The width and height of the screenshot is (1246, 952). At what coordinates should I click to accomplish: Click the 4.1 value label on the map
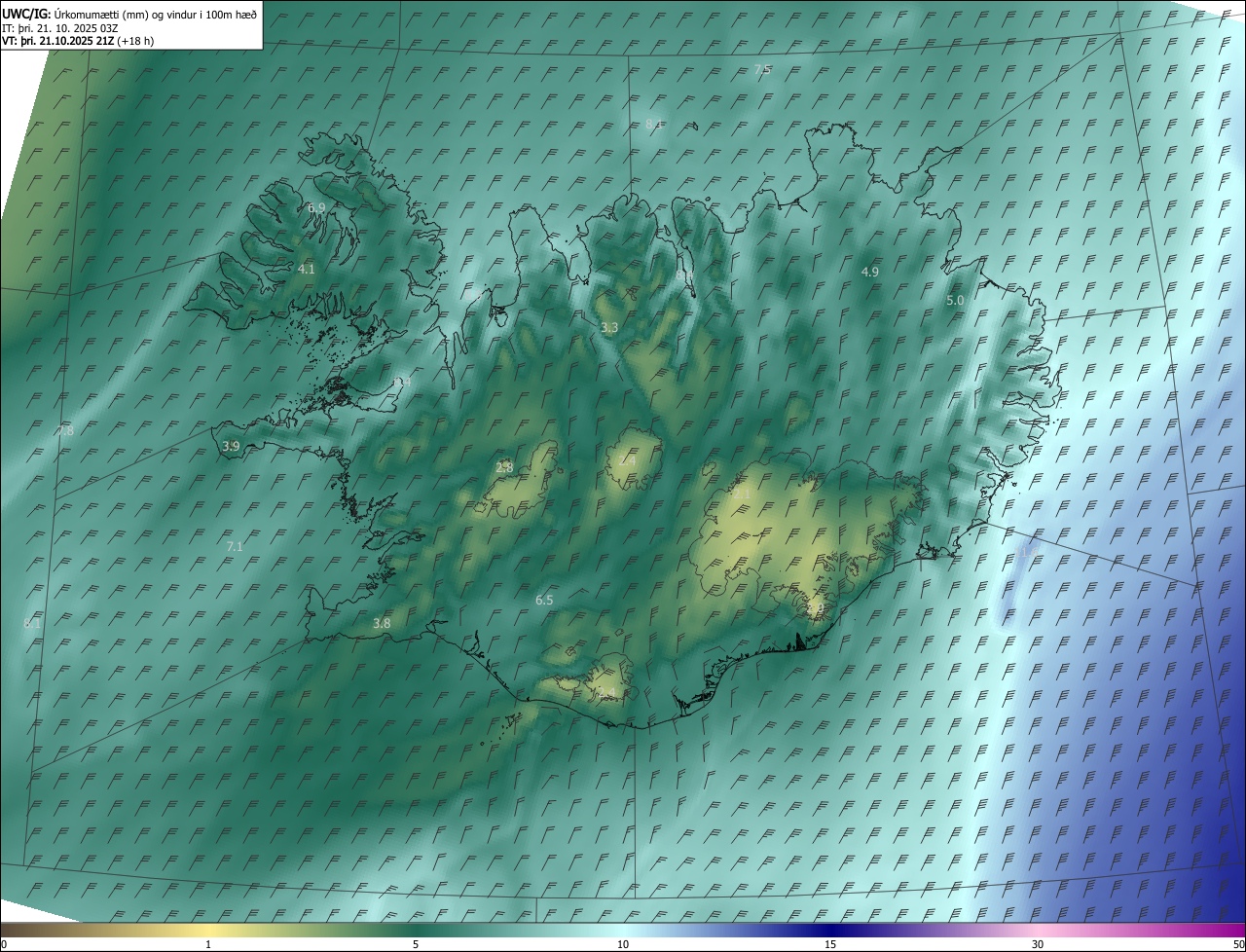click(307, 269)
